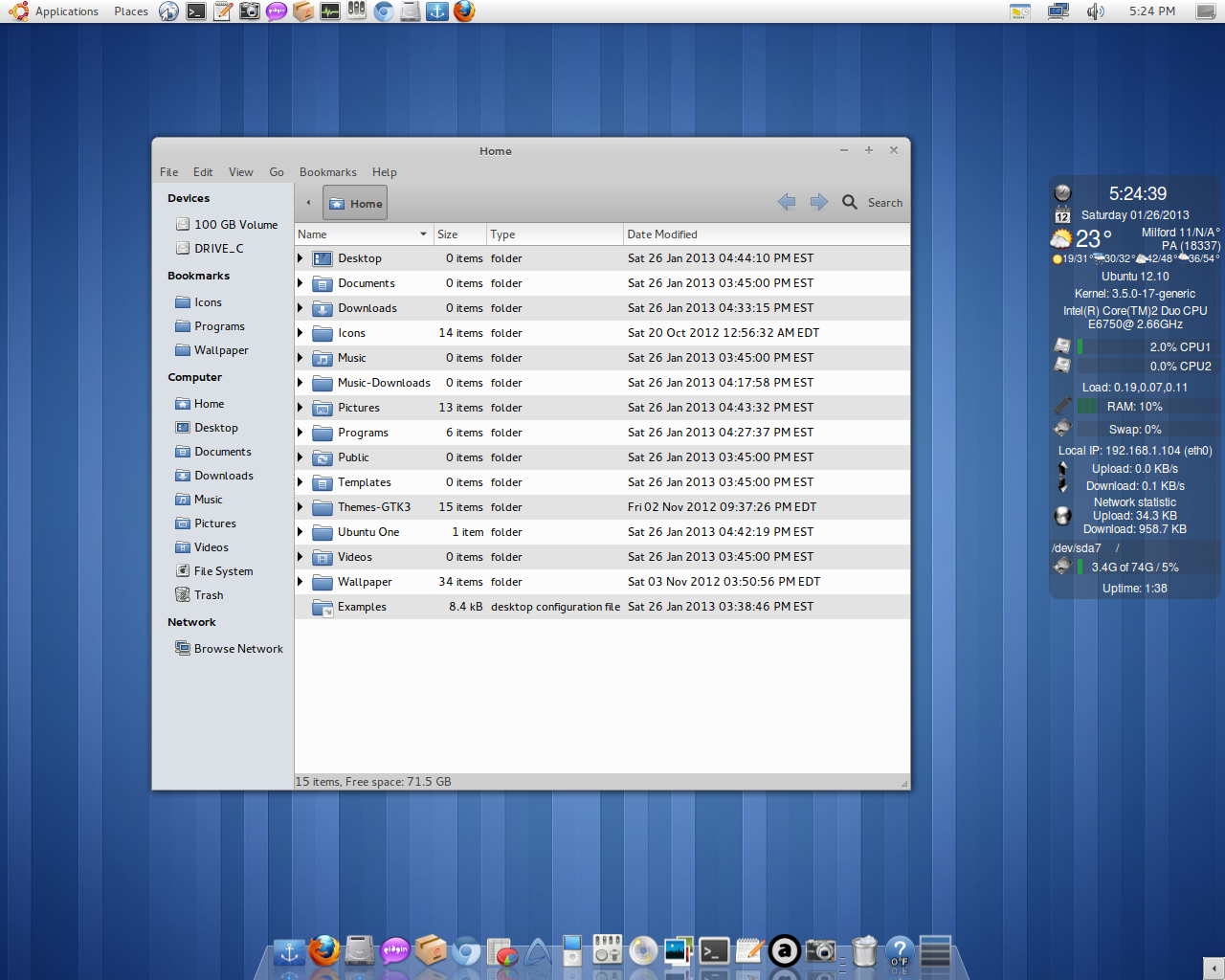Click the volume speaker icon in the panel
This screenshot has height=980, width=1225.
(1095, 11)
